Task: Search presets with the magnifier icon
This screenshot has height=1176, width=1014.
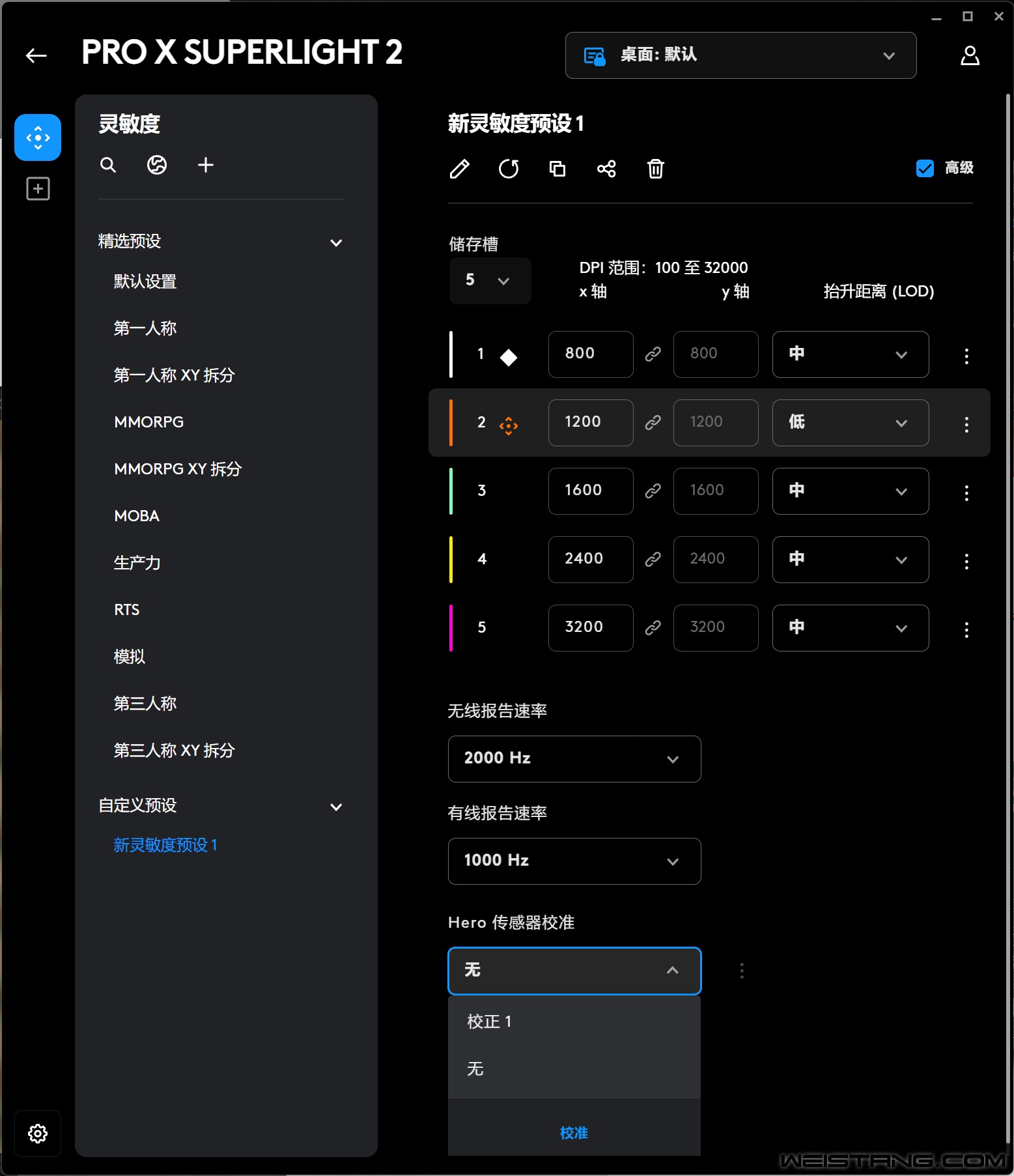Action: [x=108, y=165]
